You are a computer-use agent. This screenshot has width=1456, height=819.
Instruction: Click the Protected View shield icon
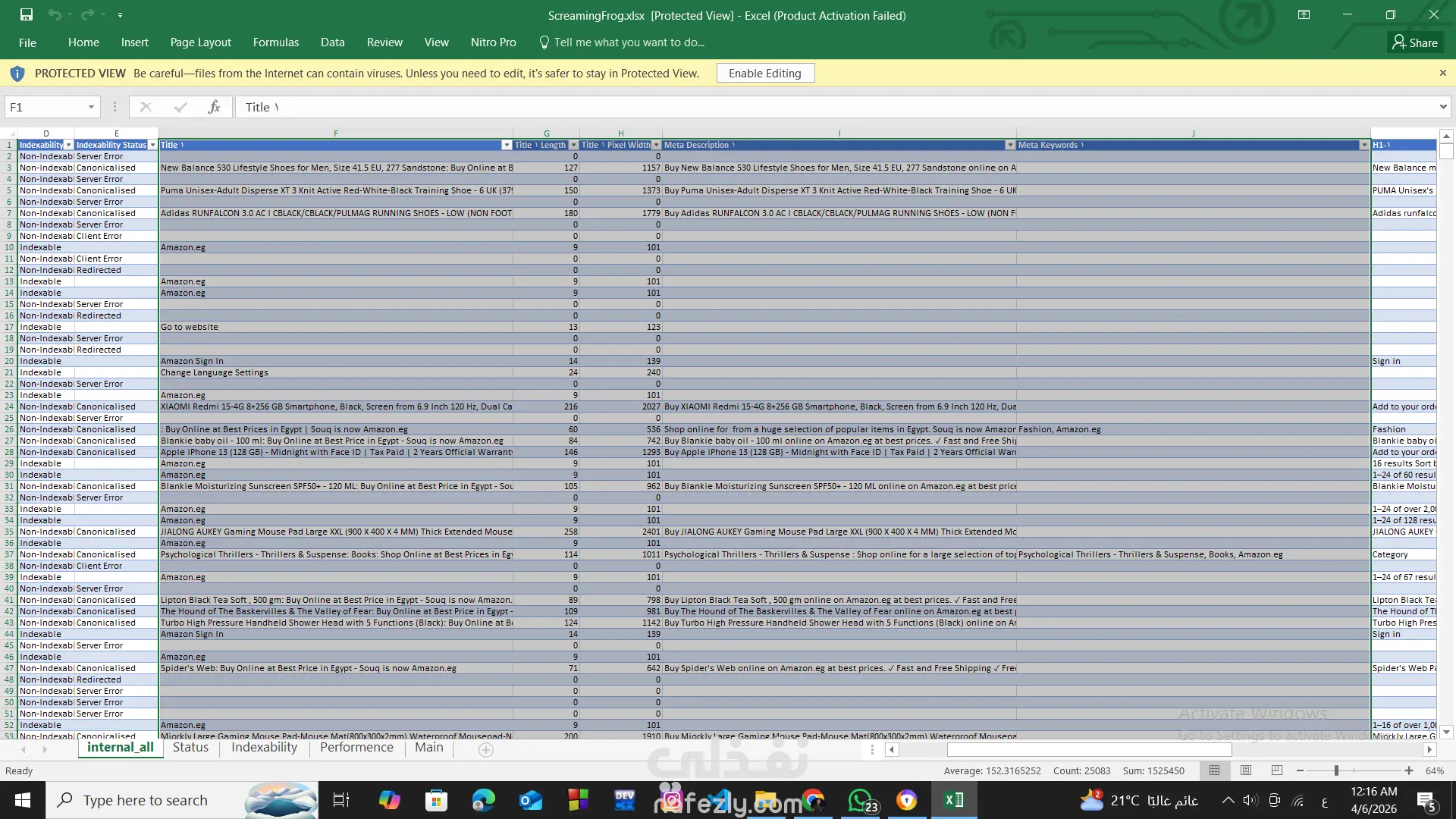pos(17,73)
